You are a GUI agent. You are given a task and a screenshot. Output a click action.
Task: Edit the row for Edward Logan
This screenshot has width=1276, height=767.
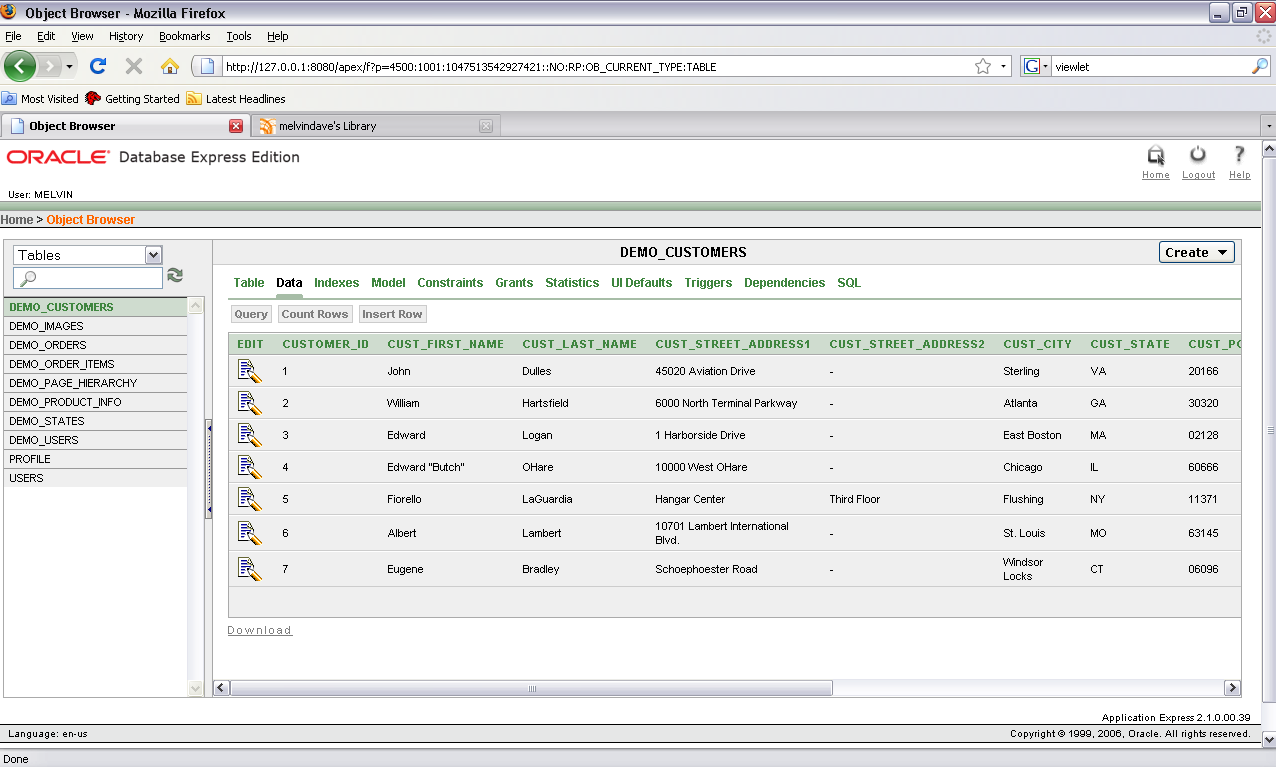pos(249,435)
